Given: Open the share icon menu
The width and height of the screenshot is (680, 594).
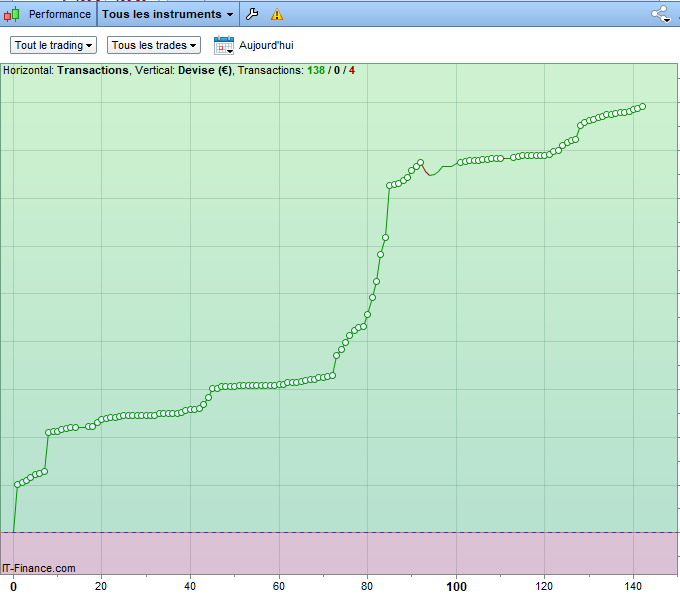Looking at the screenshot, I should tap(661, 14).
